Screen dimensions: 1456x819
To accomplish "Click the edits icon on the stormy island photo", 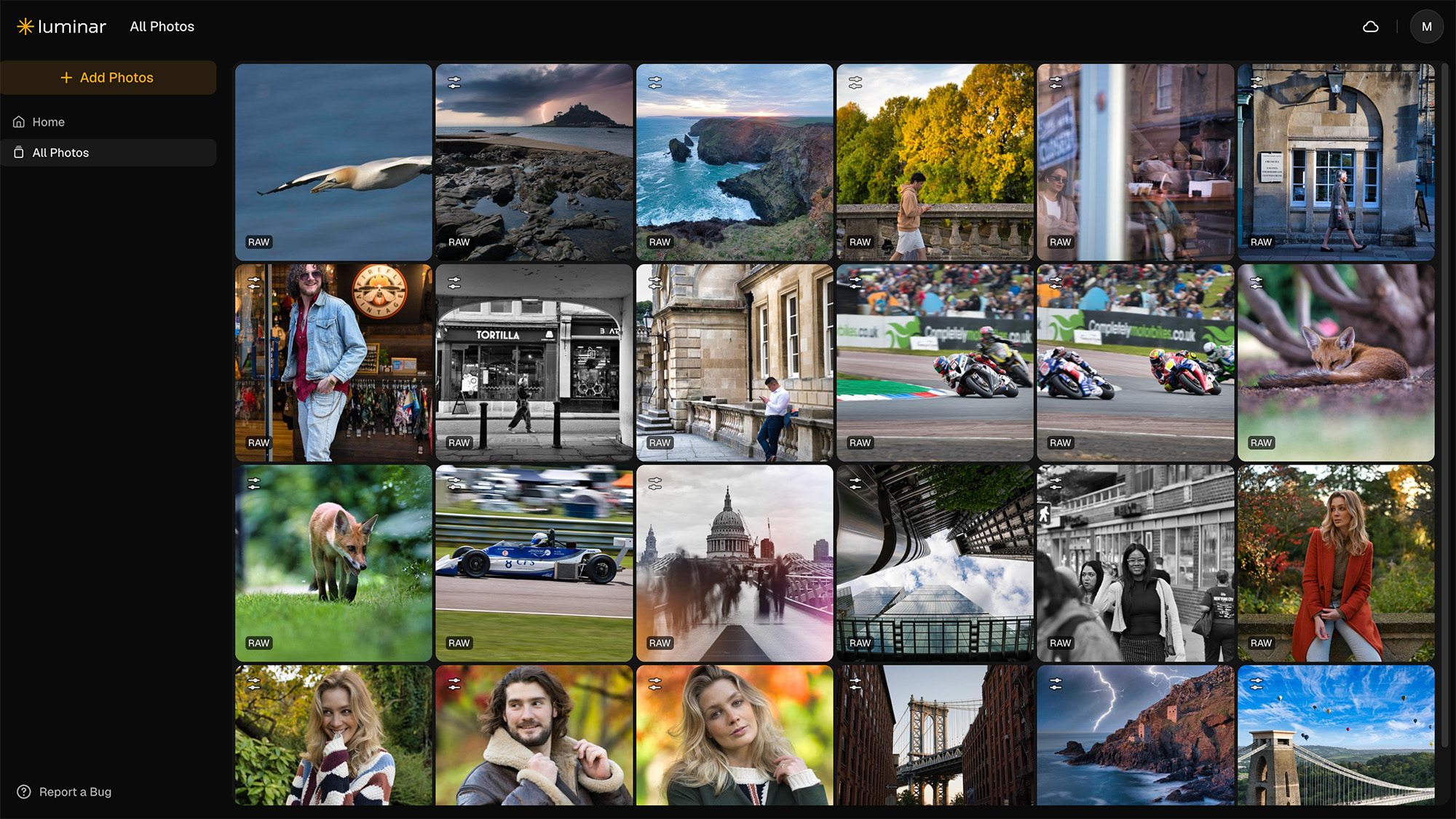I will pos(454,83).
